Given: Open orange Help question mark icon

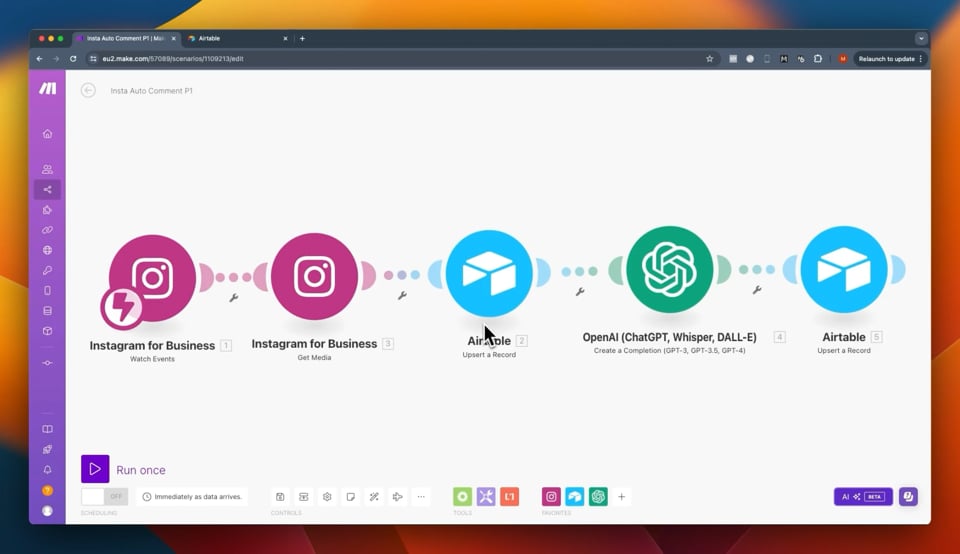Looking at the screenshot, I should click(47, 490).
